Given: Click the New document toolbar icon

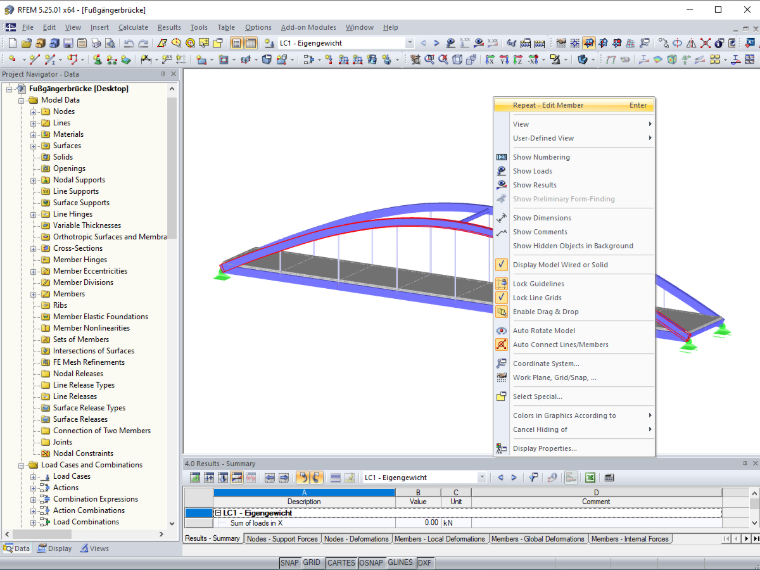Looking at the screenshot, I should [x=13, y=43].
